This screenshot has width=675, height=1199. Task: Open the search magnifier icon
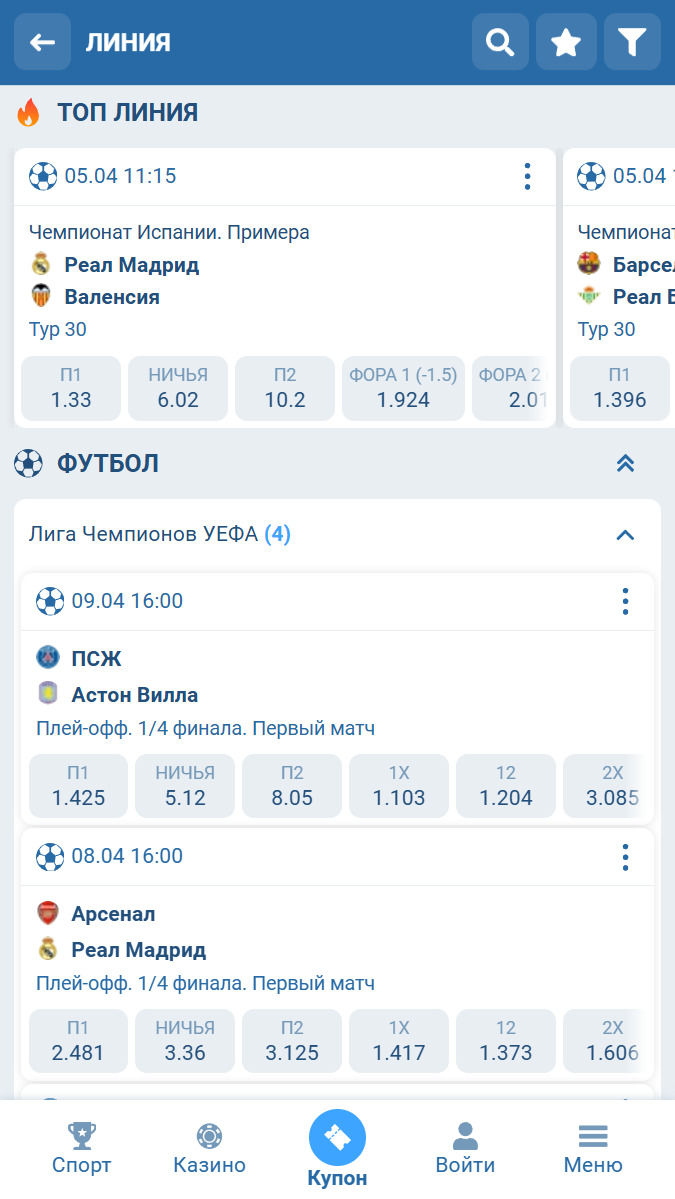[x=500, y=42]
